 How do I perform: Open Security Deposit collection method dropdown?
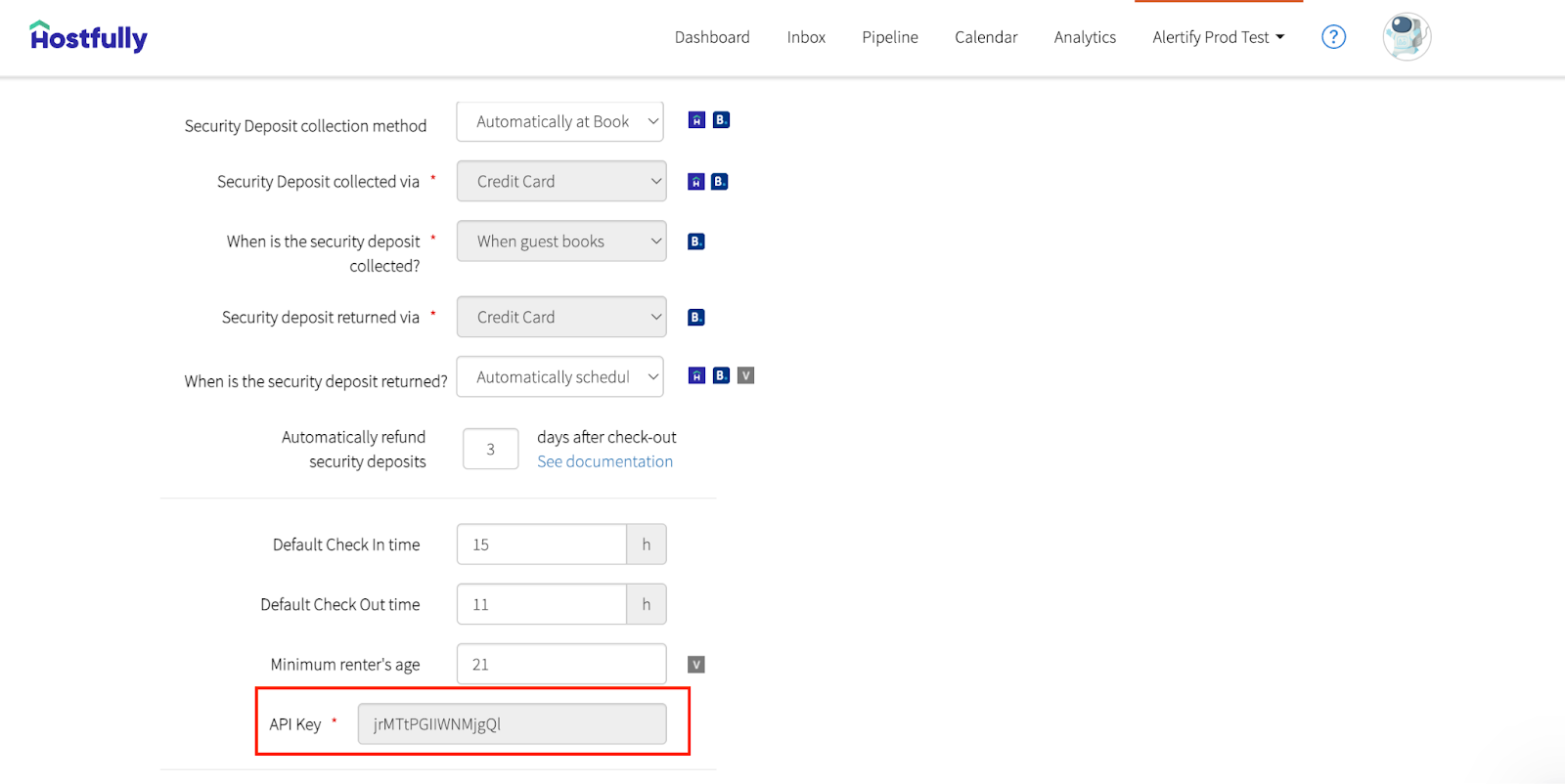(559, 122)
